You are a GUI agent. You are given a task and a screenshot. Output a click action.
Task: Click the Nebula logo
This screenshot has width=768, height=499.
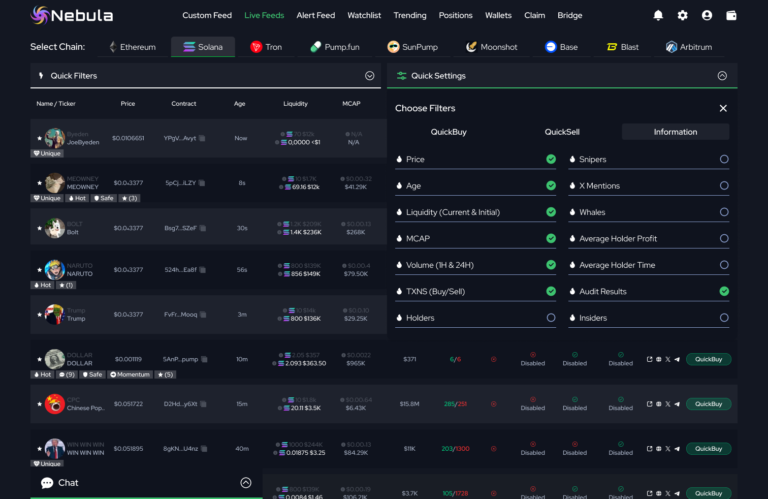(72, 16)
